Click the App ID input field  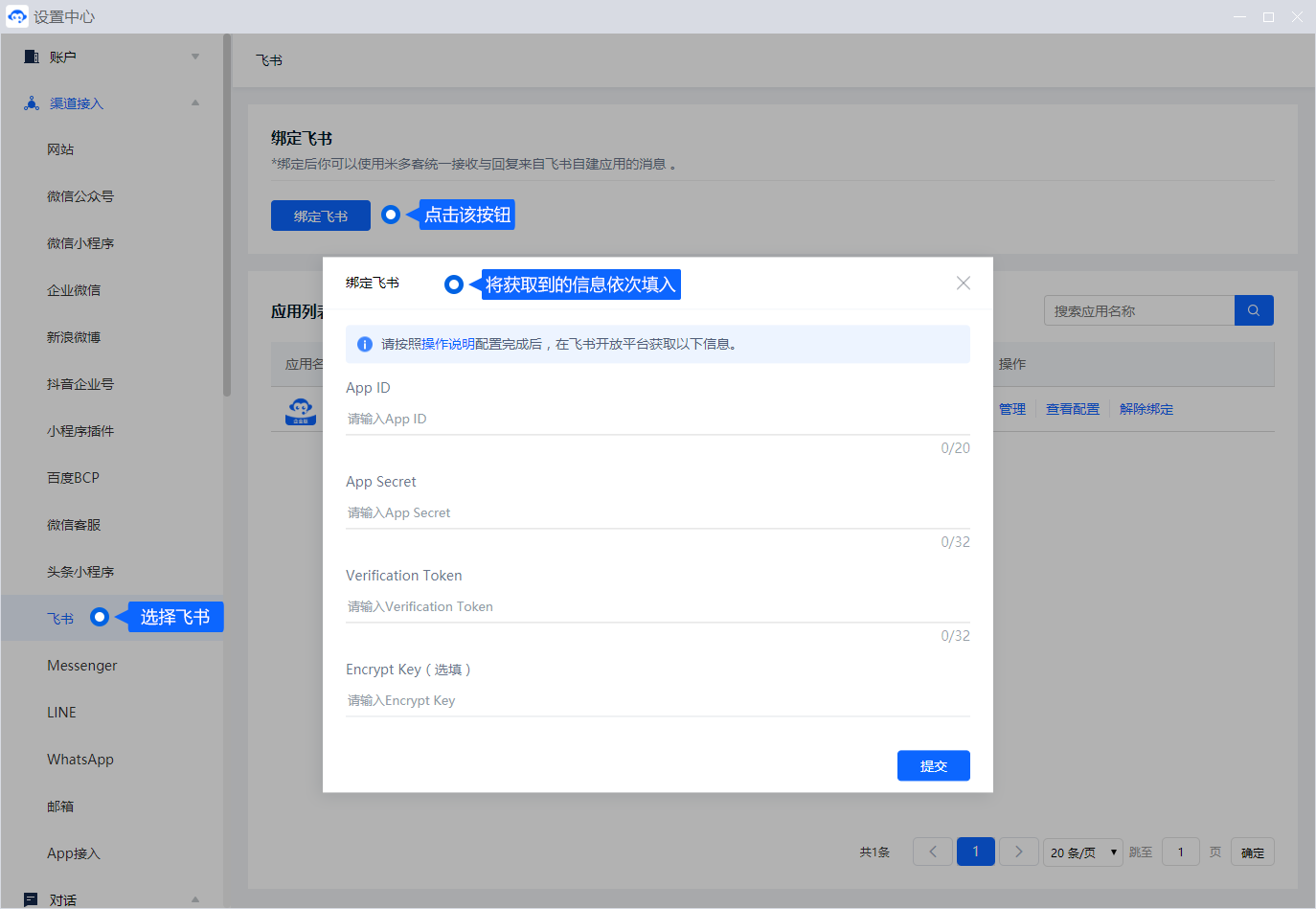tap(657, 419)
